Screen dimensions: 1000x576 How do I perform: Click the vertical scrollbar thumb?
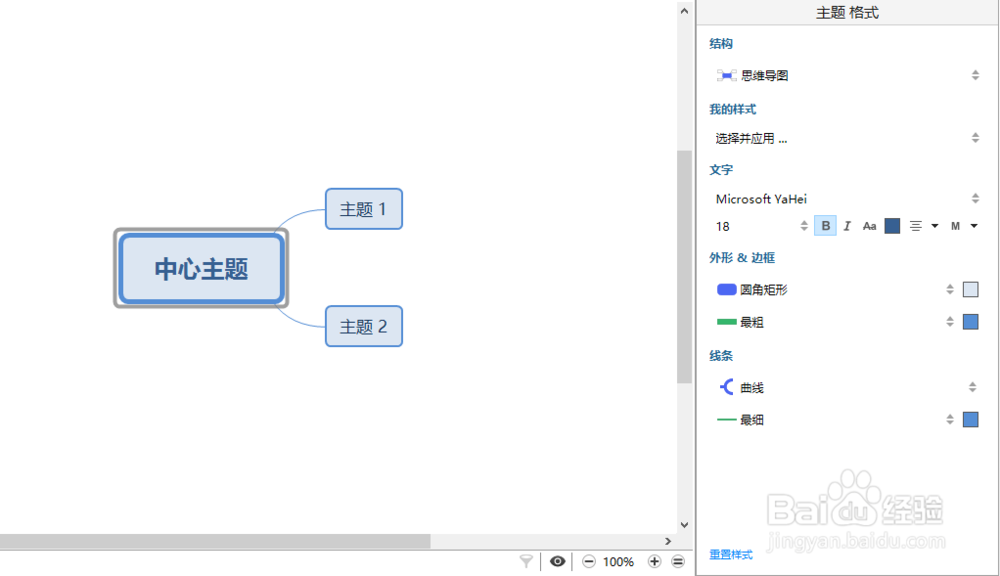click(x=684, y=267)
